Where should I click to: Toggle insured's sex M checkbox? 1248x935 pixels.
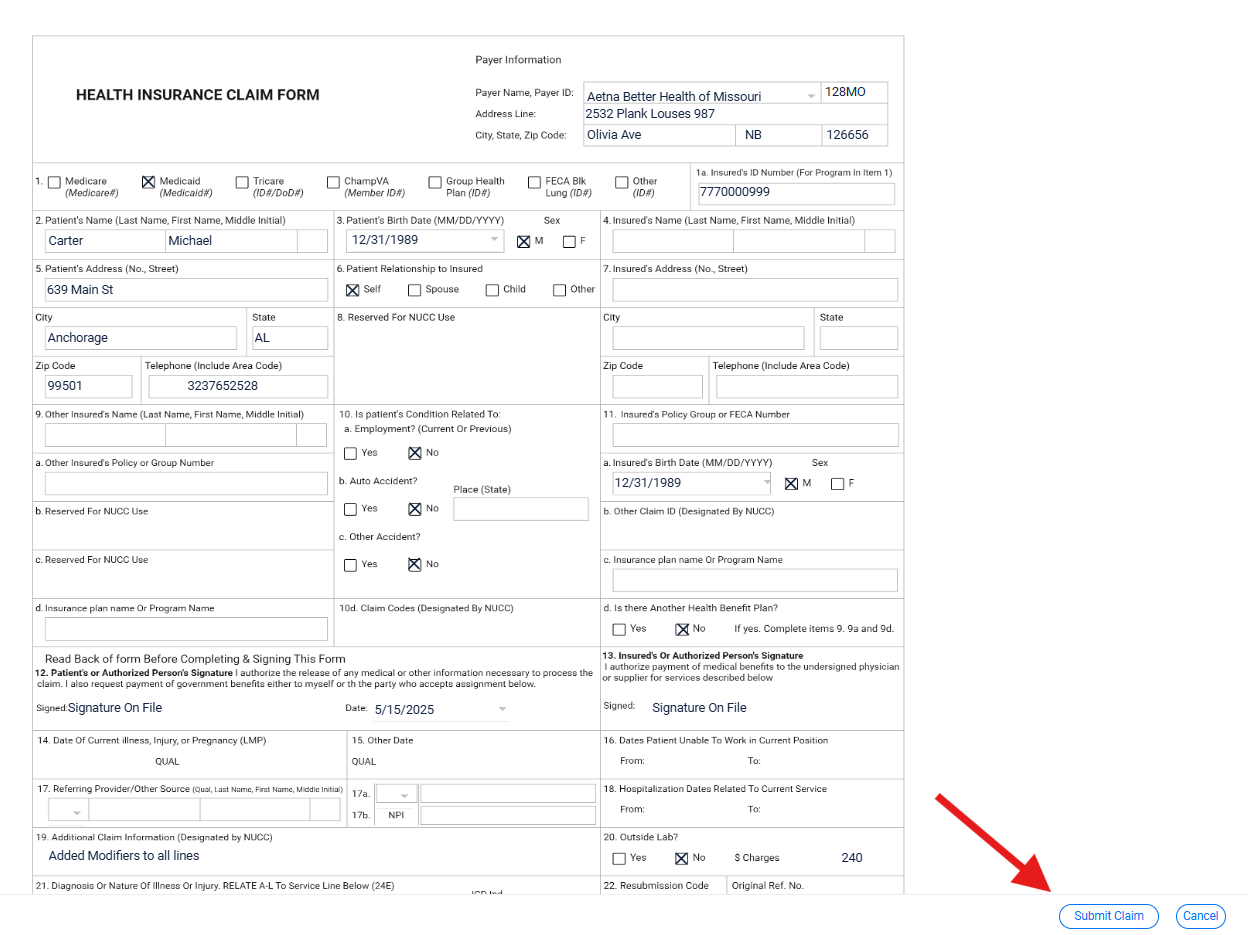[x=792, y=484]
